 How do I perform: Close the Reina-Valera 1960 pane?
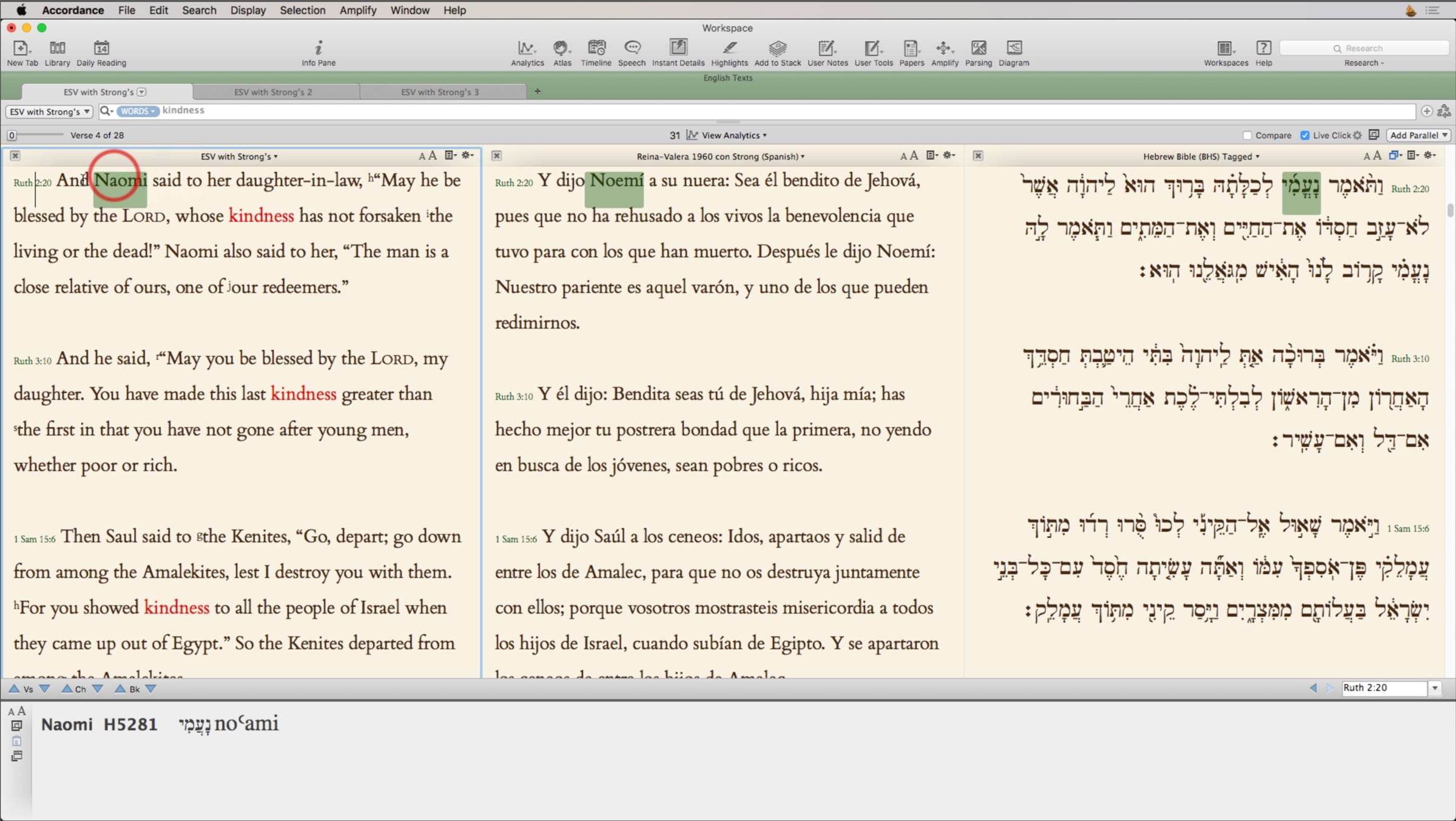pyautogui.click(x=496, y=156)
